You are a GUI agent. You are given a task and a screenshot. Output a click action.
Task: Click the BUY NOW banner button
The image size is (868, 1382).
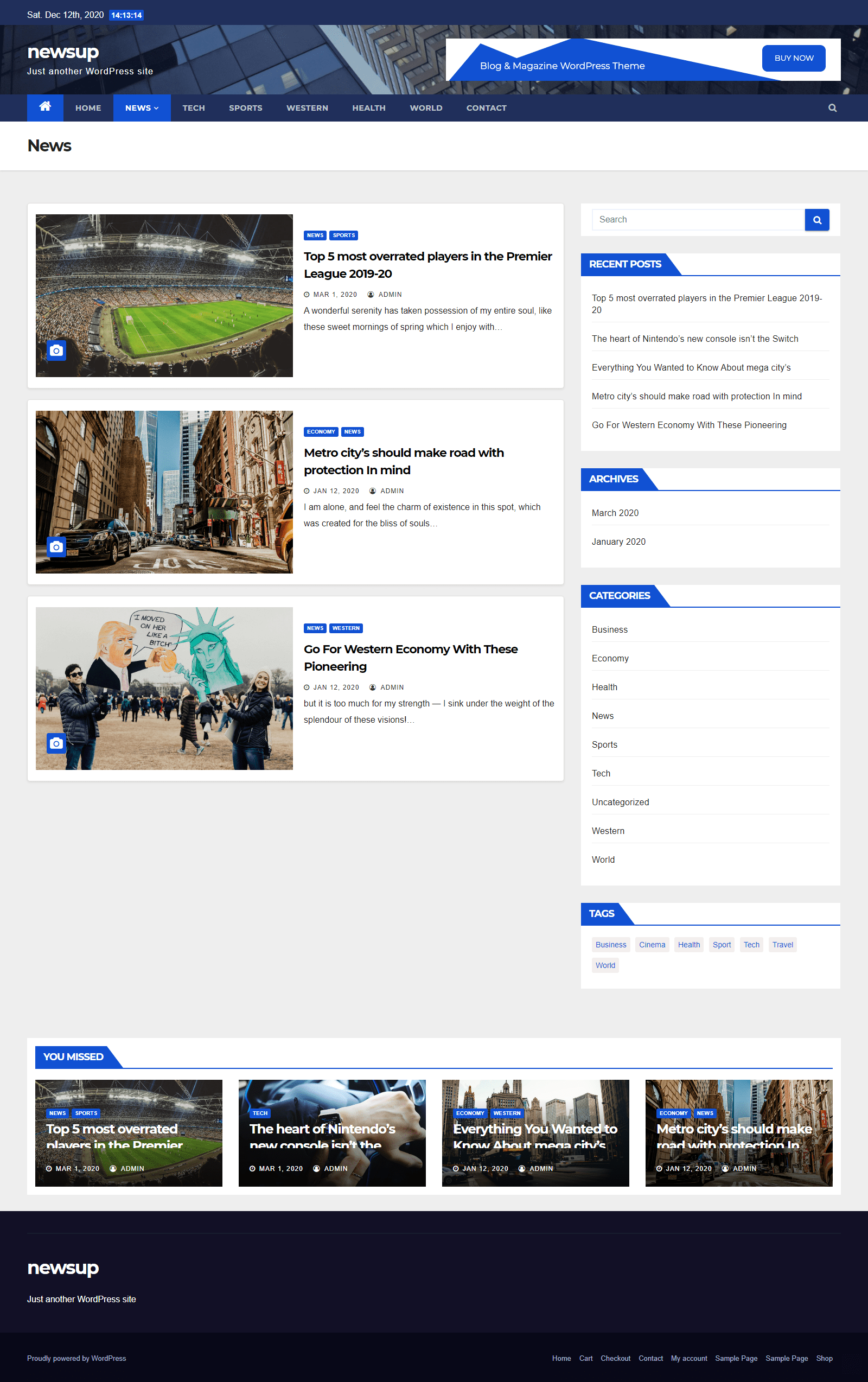(794, 58)
